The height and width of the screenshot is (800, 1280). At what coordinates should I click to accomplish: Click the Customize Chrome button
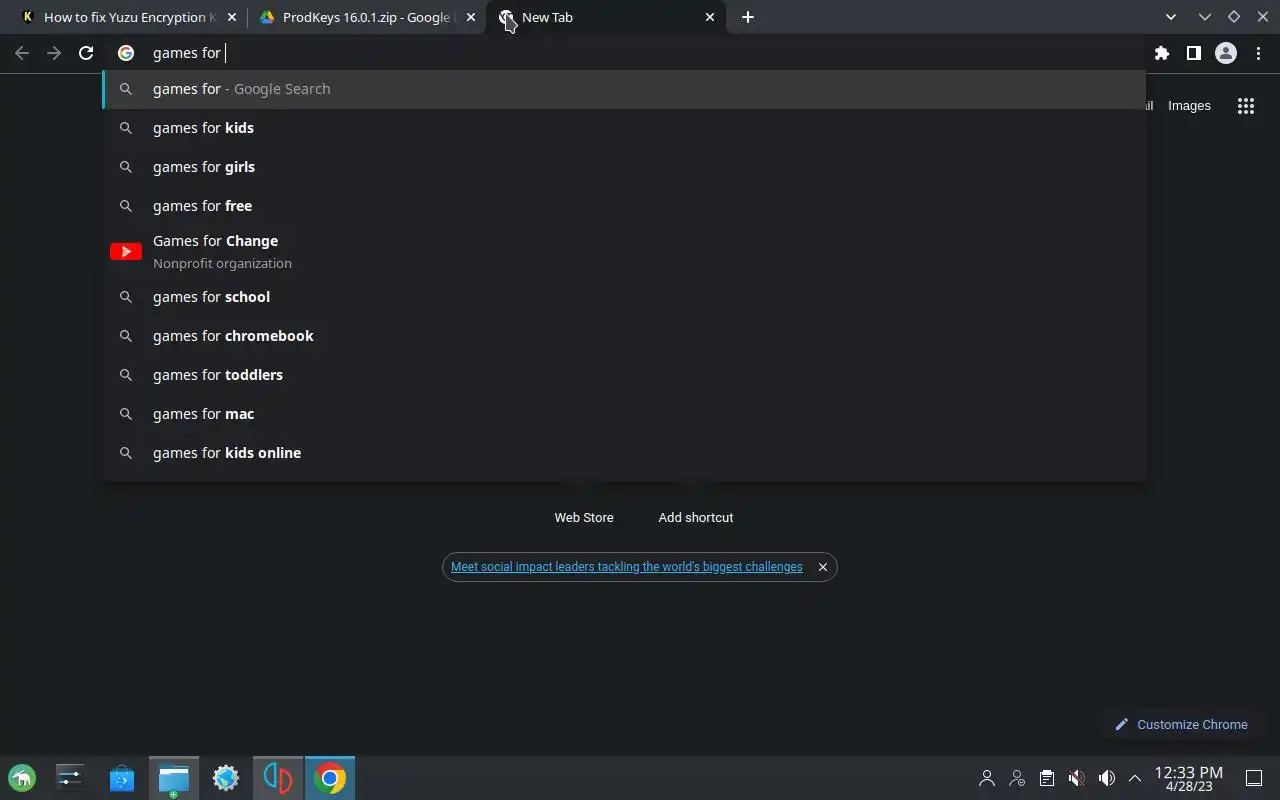(1182, 724)
